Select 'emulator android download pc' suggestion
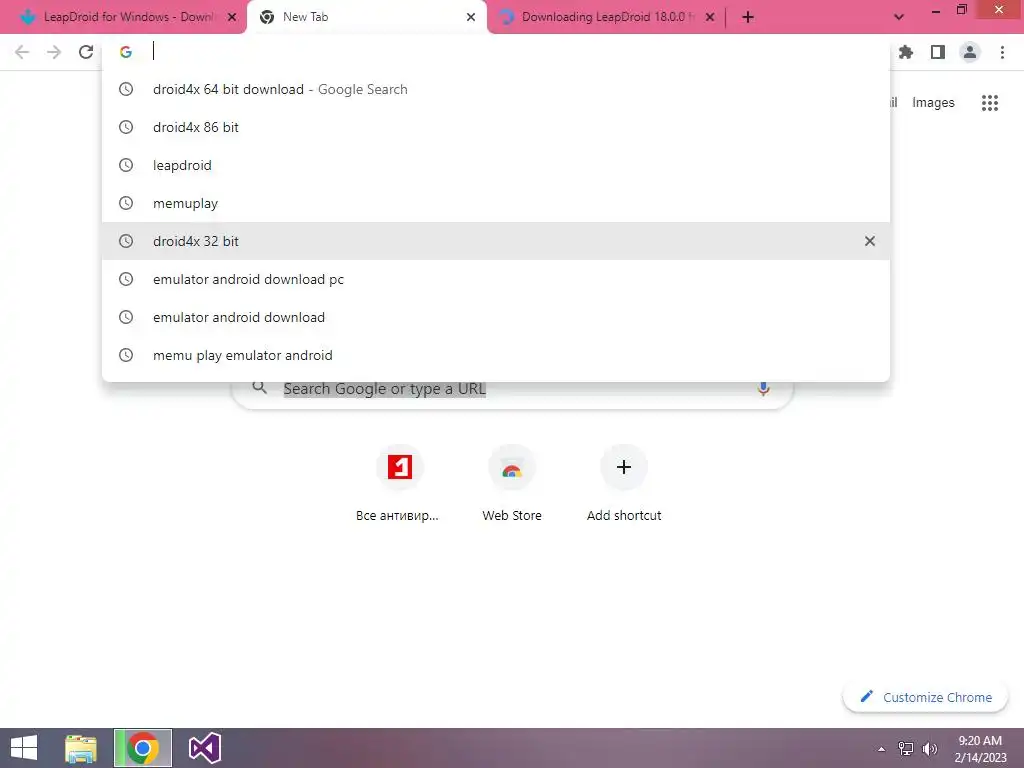This screenshot has height=768, width=1024. pos(496,279)
